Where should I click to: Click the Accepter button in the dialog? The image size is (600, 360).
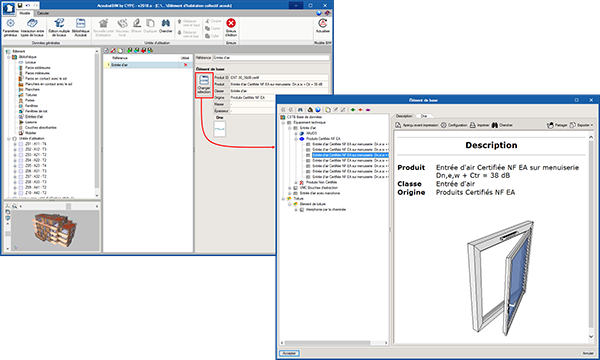289,353
